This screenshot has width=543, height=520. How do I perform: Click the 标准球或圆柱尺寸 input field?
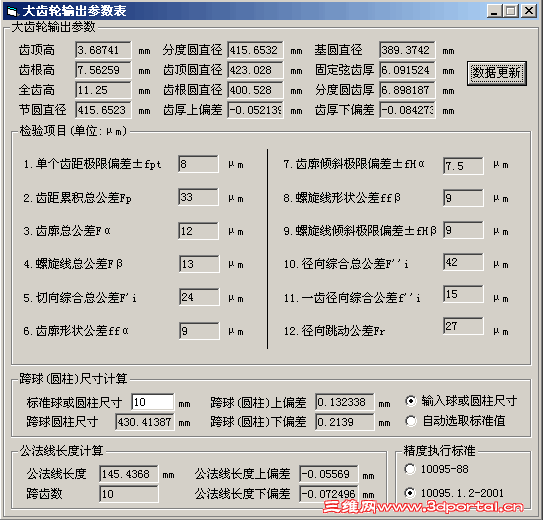click(x=153, y=402)
